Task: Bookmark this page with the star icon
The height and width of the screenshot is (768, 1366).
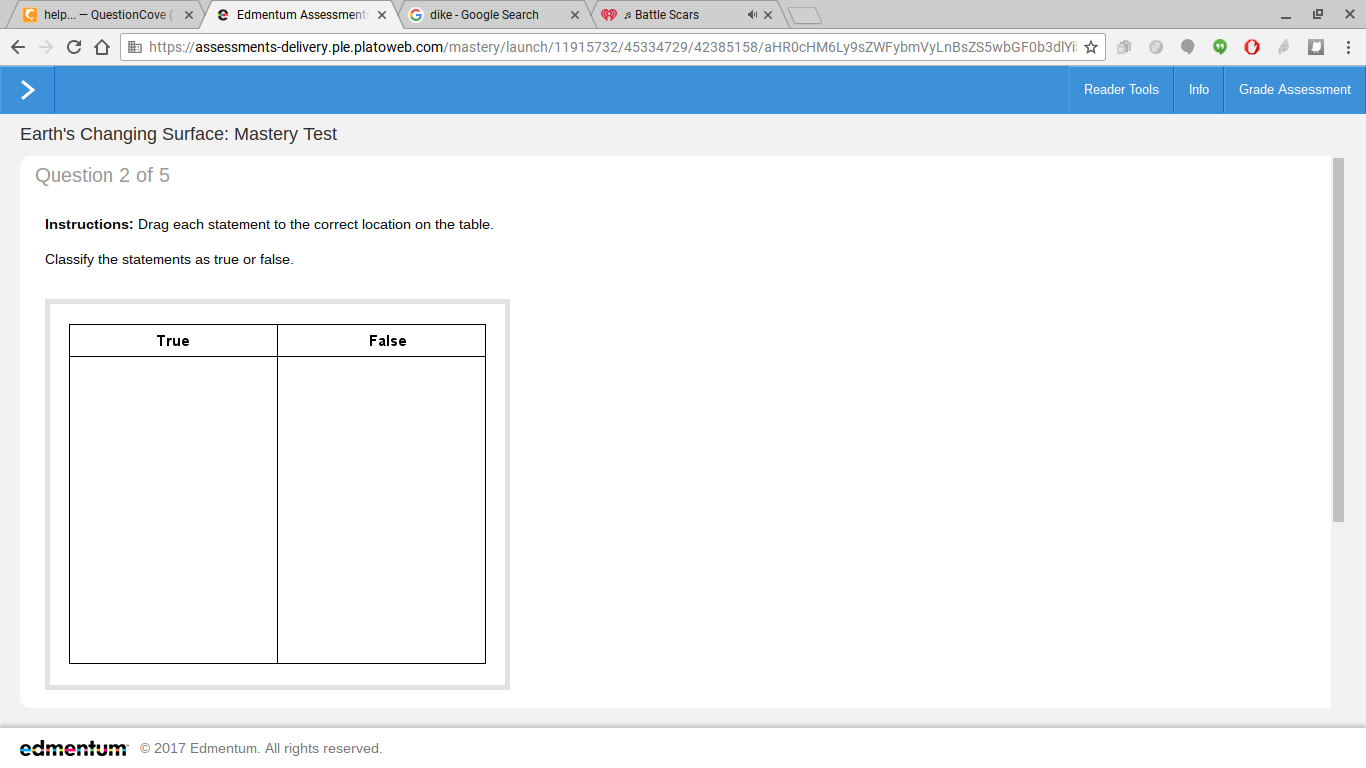Action: tap(1091, 47)
